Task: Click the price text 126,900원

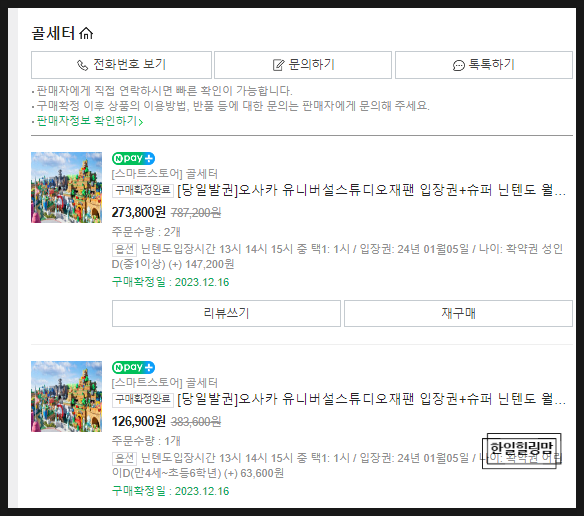Action: tap(139, 421)
